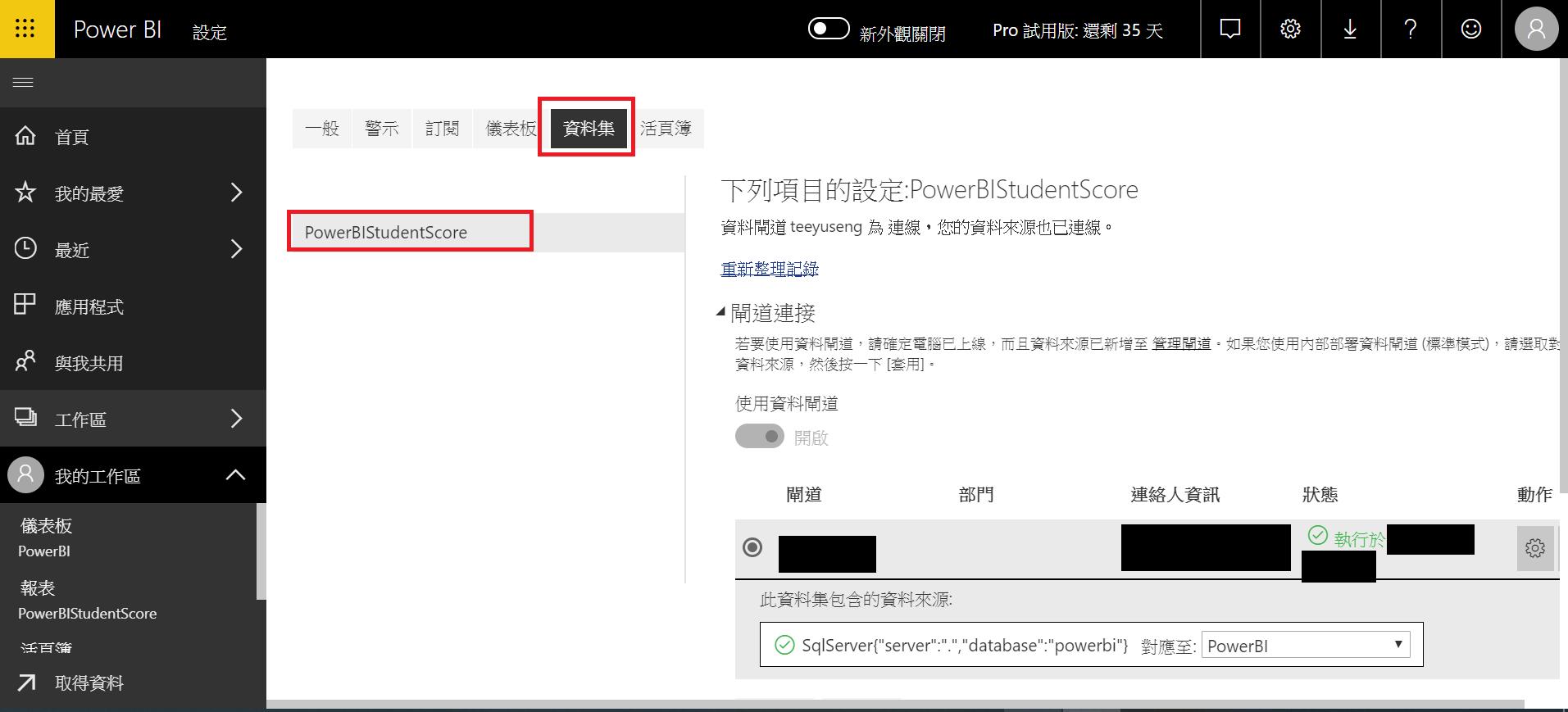Image resolution: width=1568 pixels, height=712 pixels.
Task: Open the help question mark icon
Action: pos(1411,29)
